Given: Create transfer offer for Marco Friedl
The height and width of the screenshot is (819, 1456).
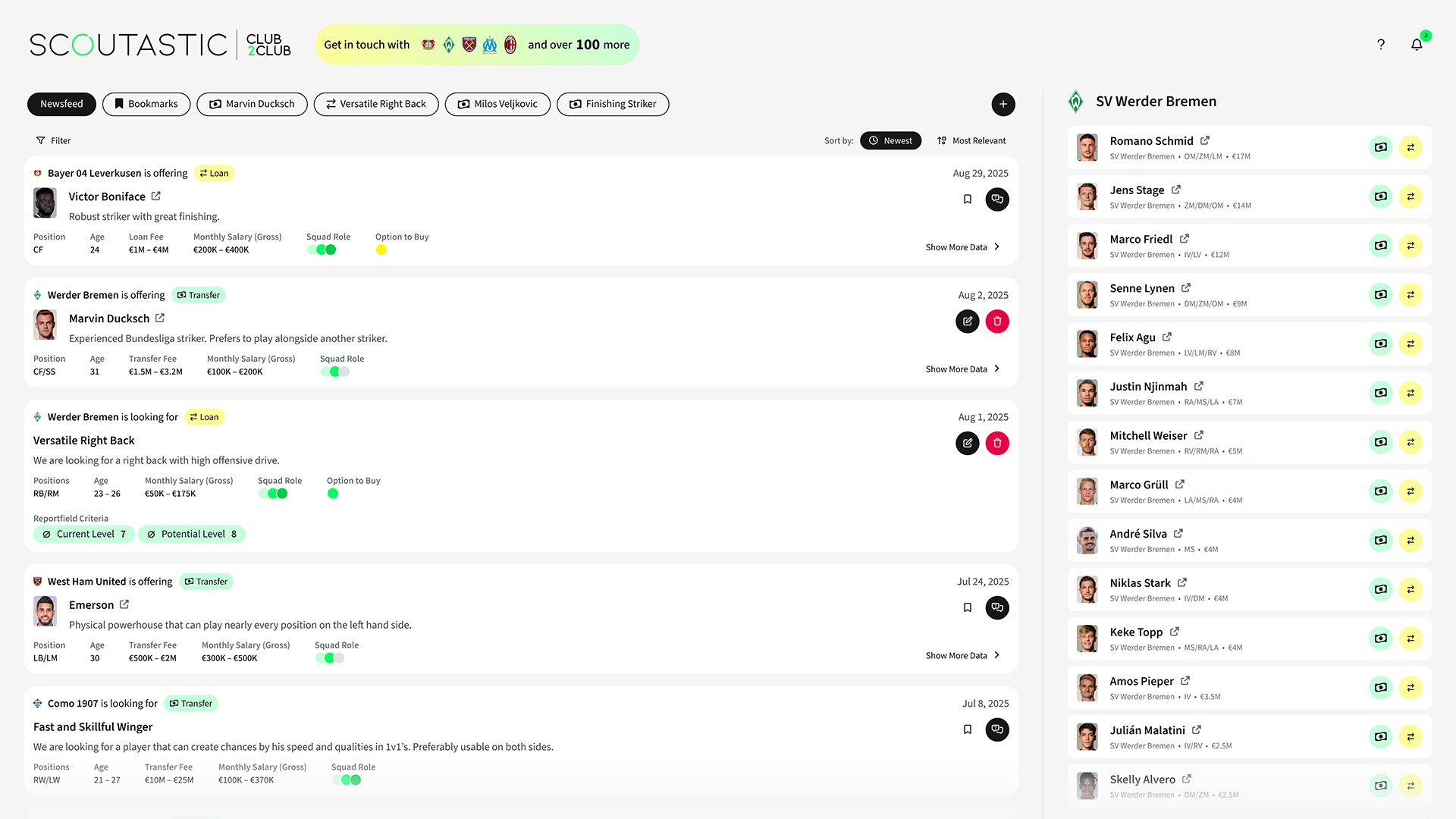Looking at the screenshot, I should [x=1381, y=246].
